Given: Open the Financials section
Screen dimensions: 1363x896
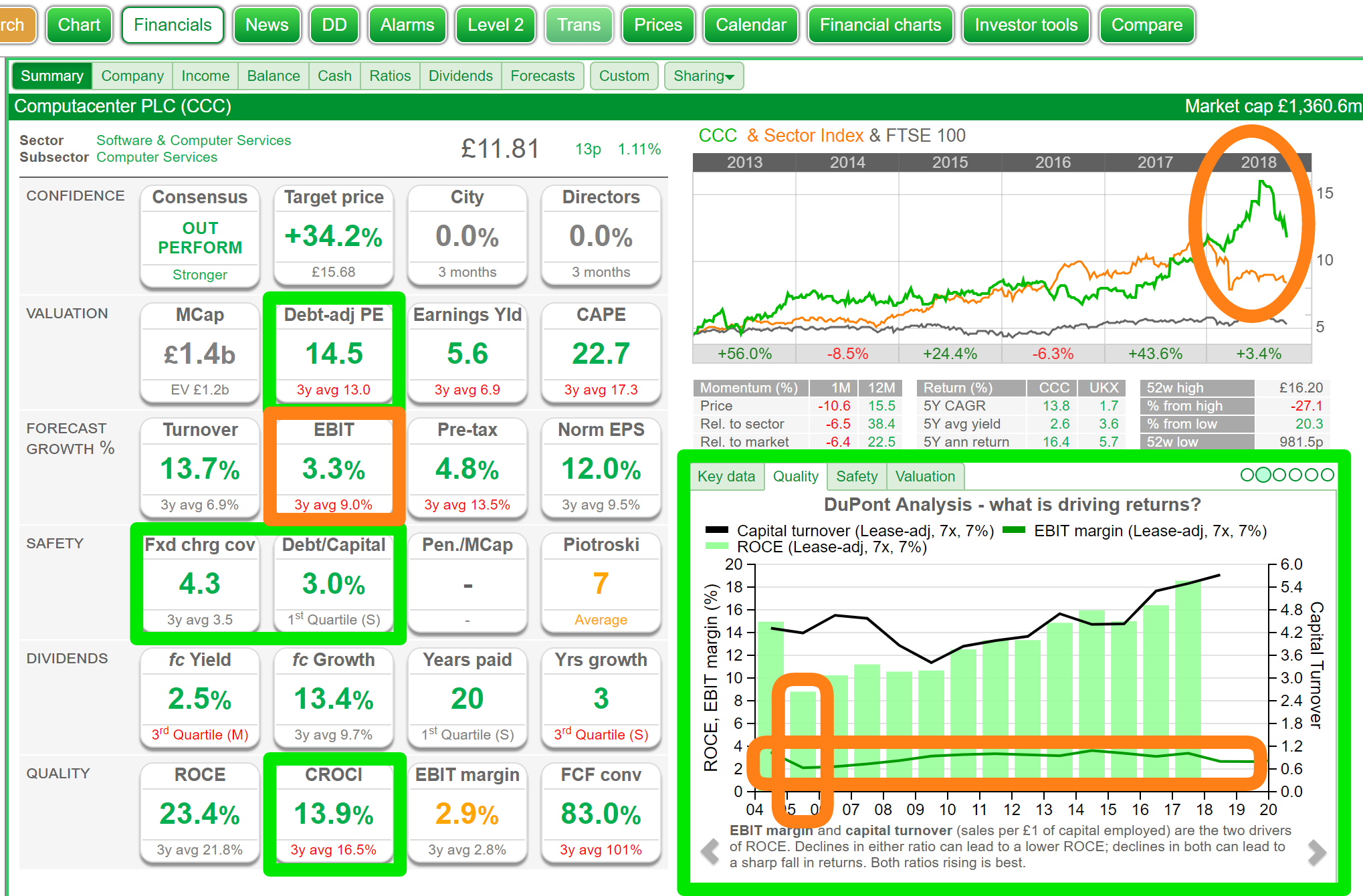Looking at the screenshot, I should (x=173, y=25).
